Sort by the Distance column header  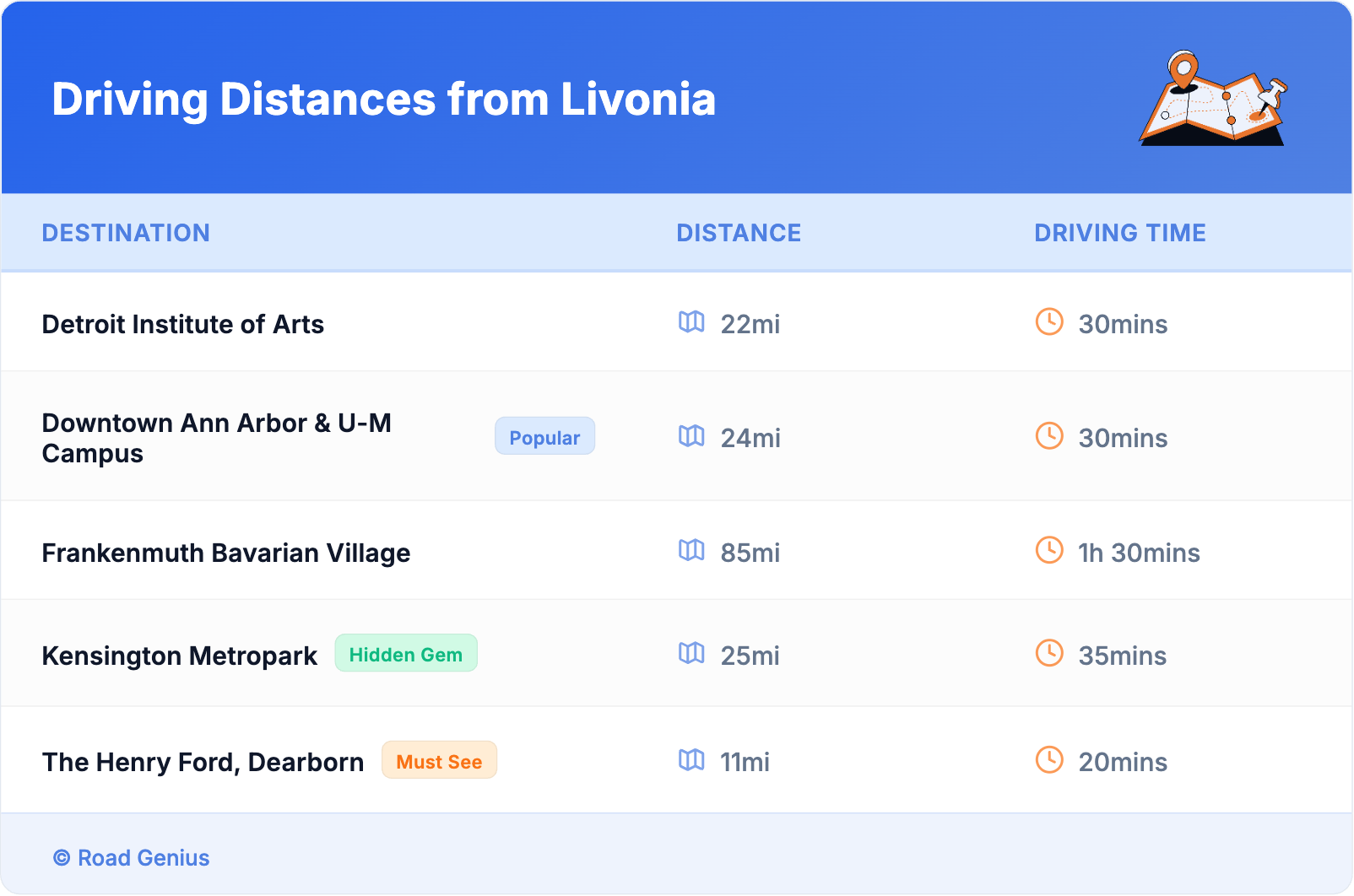click(x=739, y=233)
